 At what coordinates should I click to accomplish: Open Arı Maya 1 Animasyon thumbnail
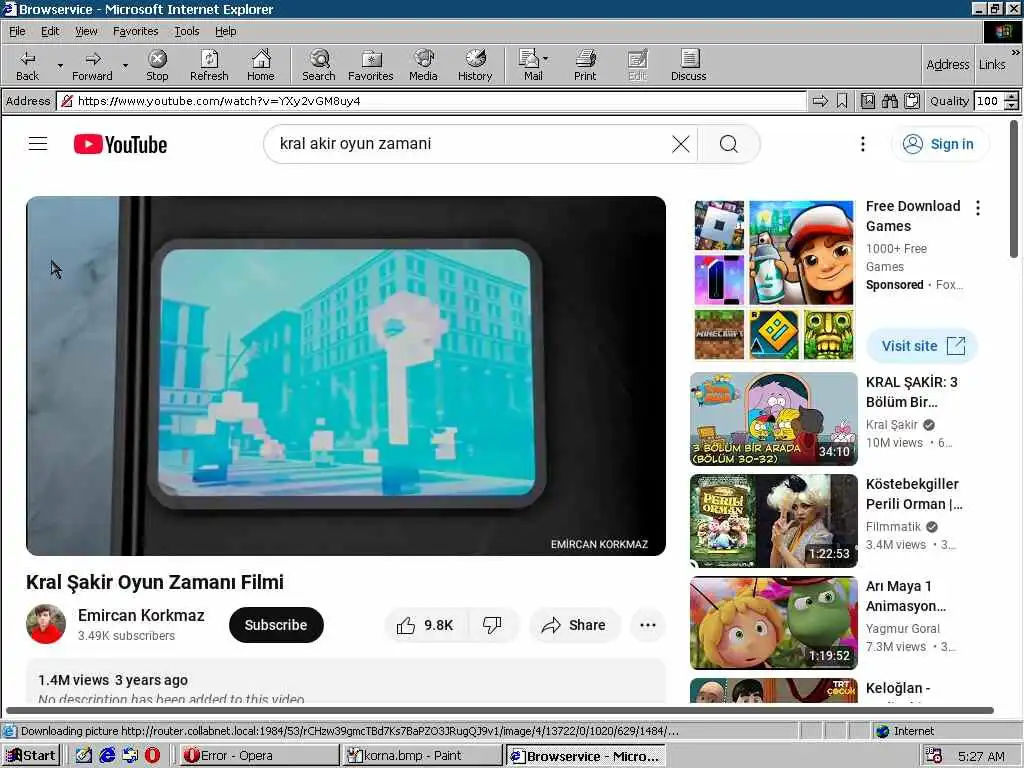pos(774,622)
